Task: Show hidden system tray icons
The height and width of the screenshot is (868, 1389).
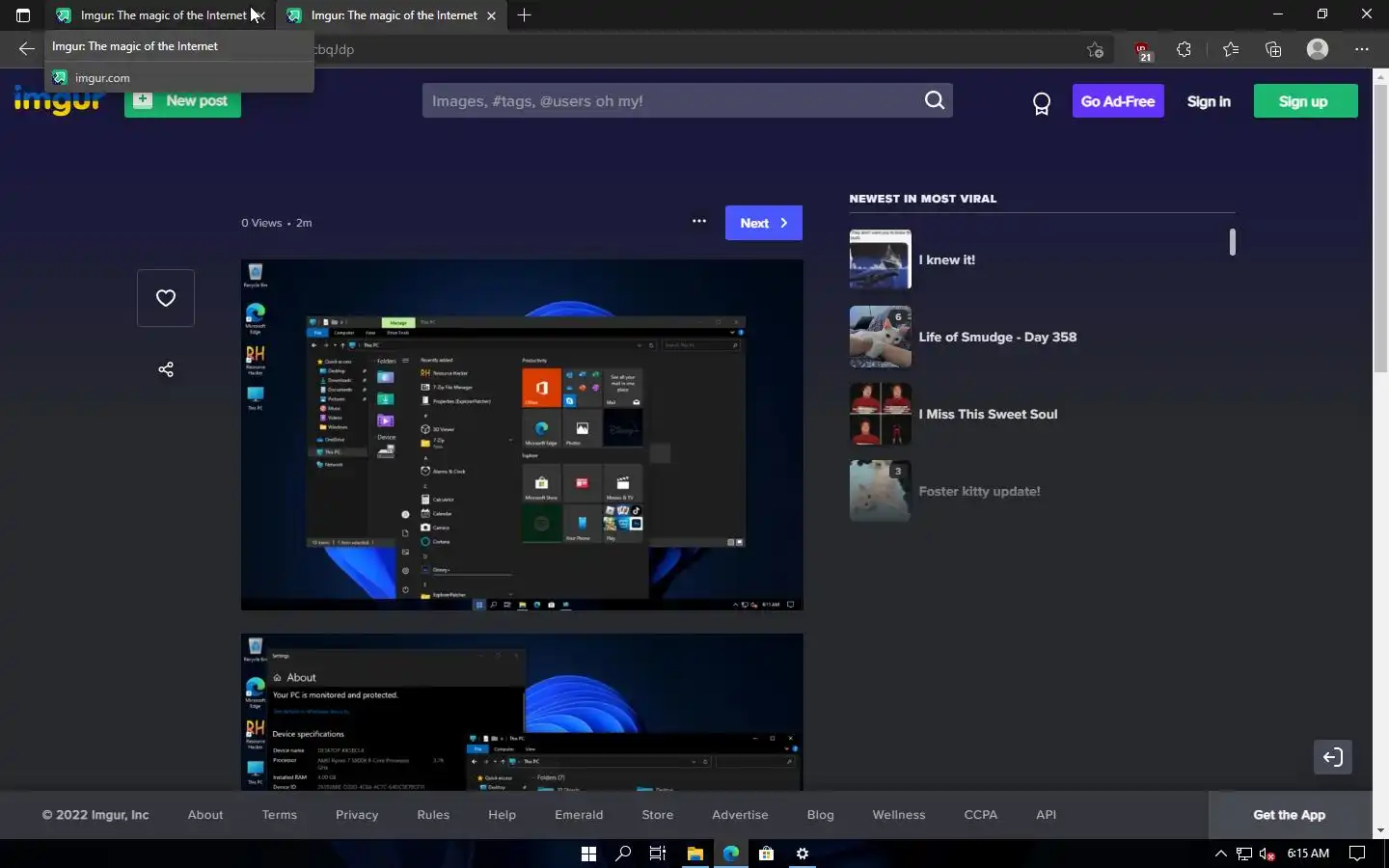Action: pyautogui.click(x=1220, y=854)
